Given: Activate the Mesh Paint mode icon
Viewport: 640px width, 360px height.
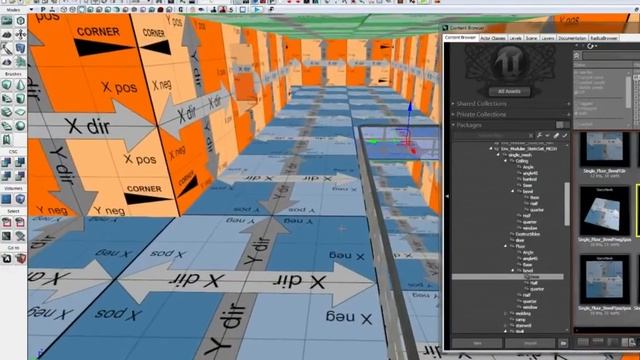Looking at the screenshot, I should point(7,48).
